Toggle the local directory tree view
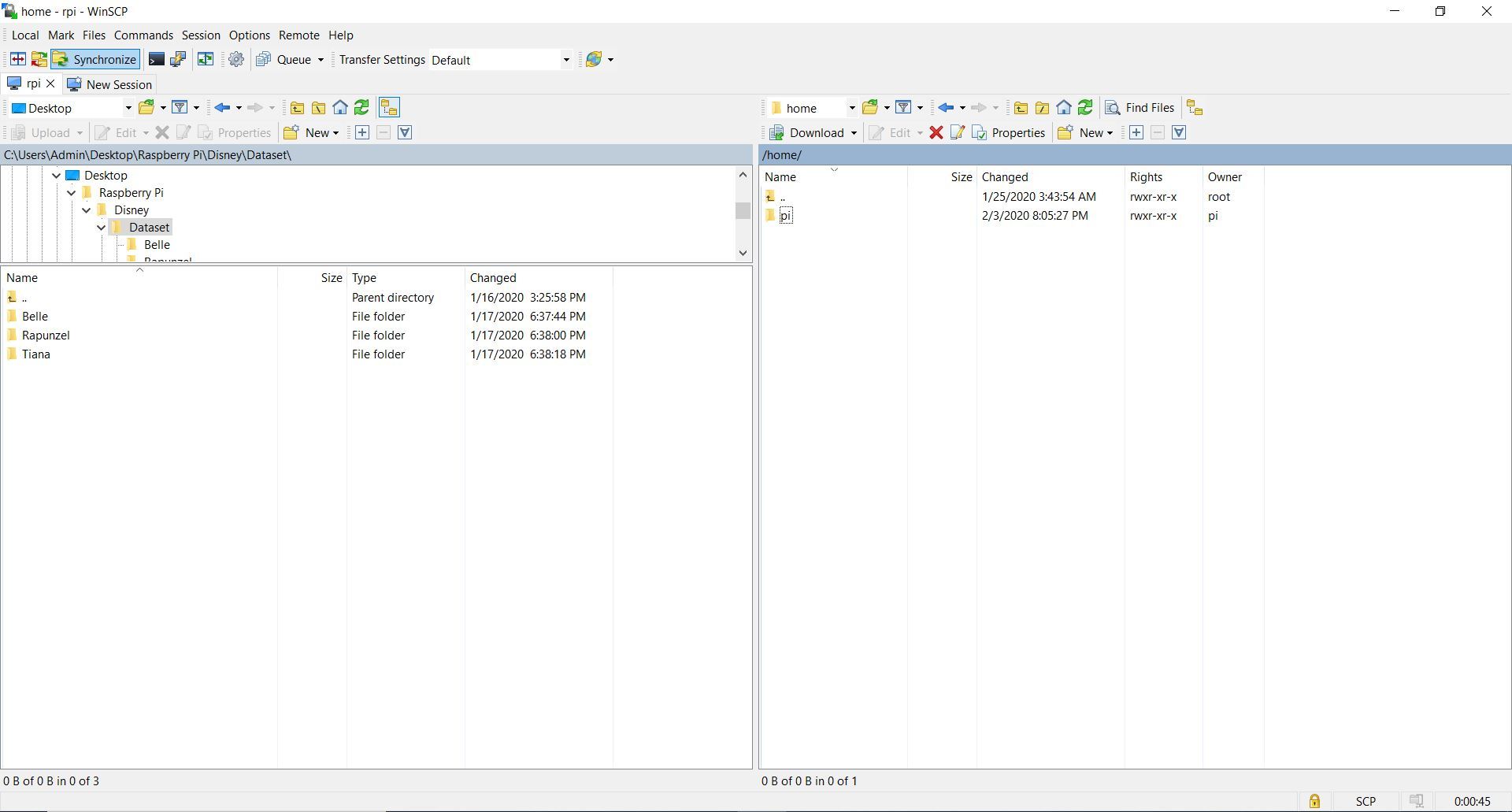The width and height of the screenshot is (1512, 812). click(x=389, y=108)
